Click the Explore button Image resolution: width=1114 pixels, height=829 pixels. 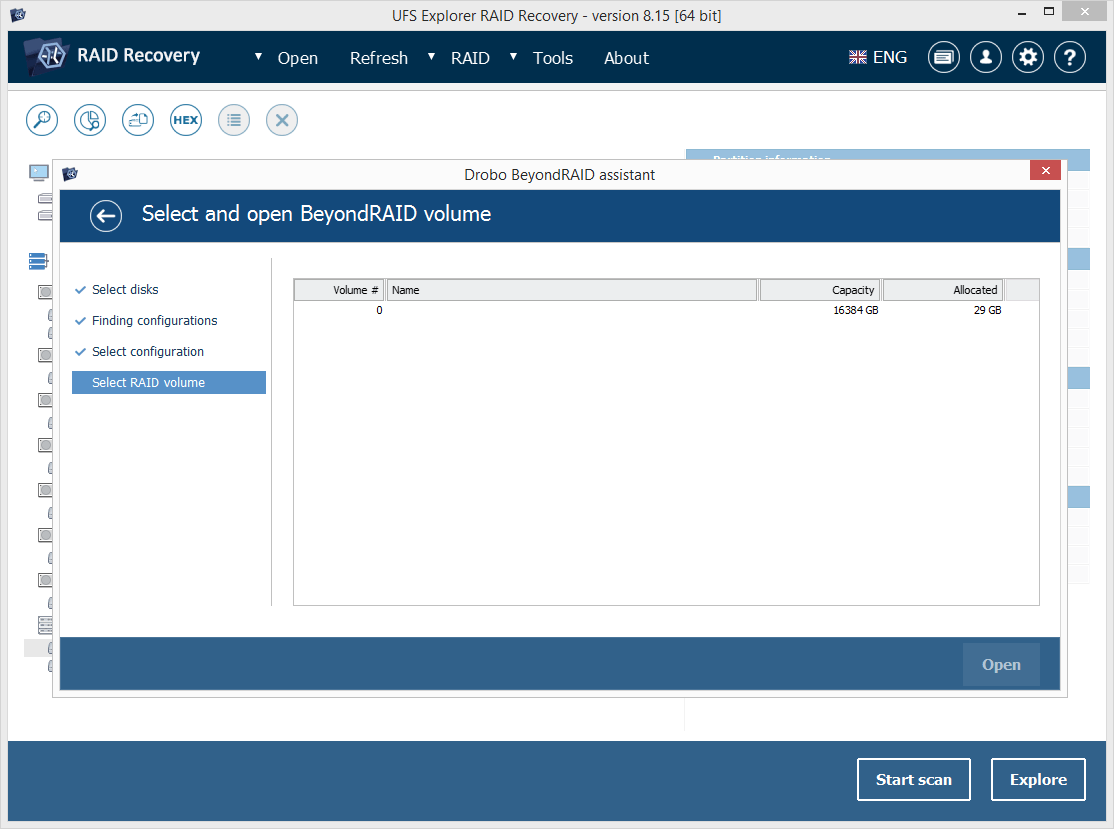[1038, 779]
